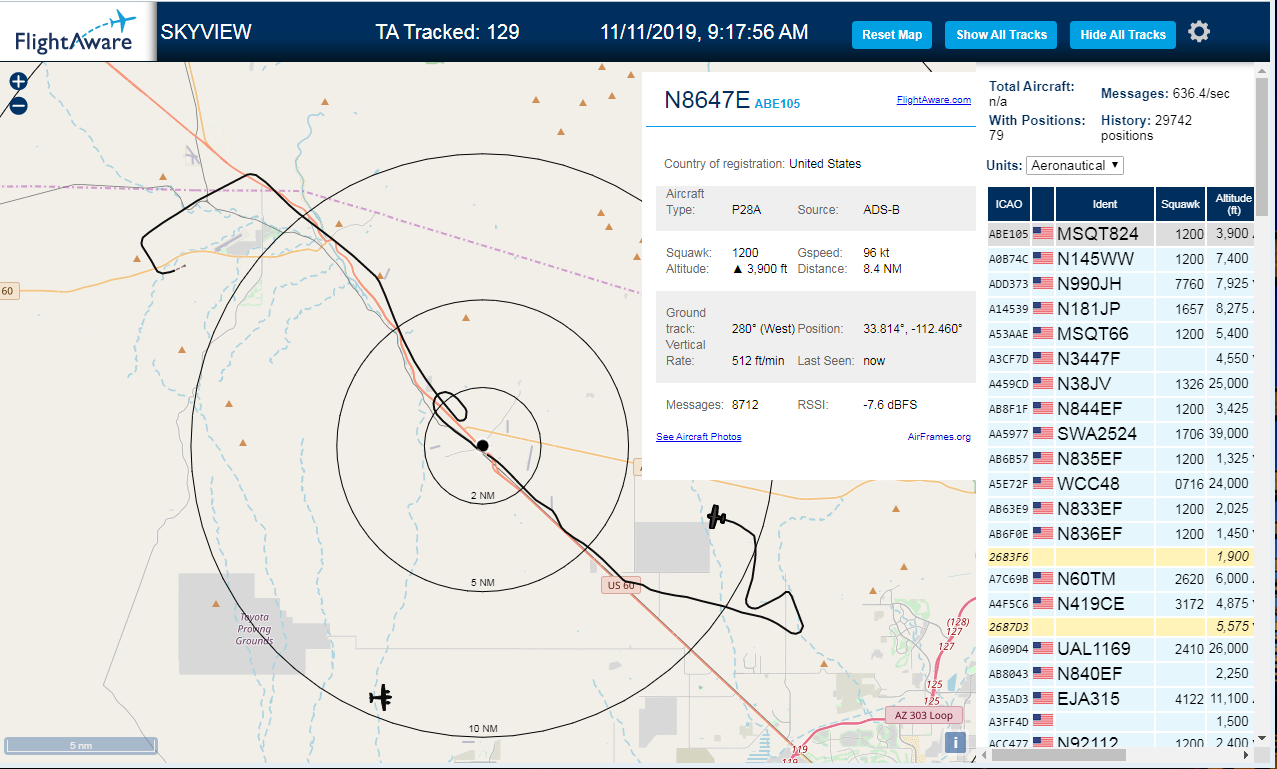Click the 10 NM range ring label

click(x=482, y=729)
